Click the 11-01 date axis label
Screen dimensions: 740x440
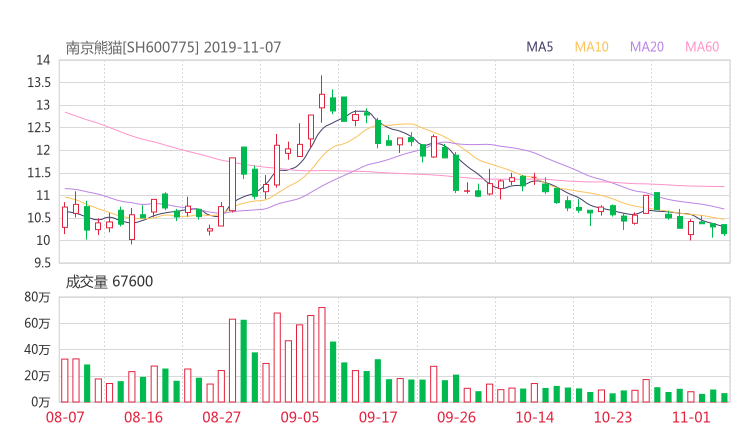(691, 417)
